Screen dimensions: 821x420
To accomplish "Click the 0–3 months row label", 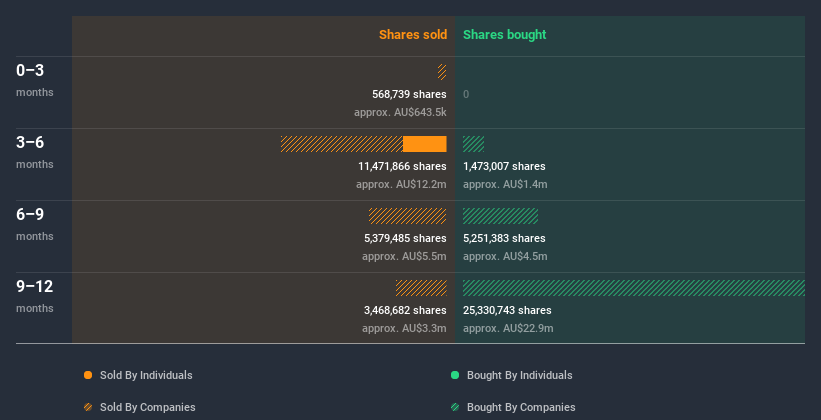I will click(x=35, y=80).
